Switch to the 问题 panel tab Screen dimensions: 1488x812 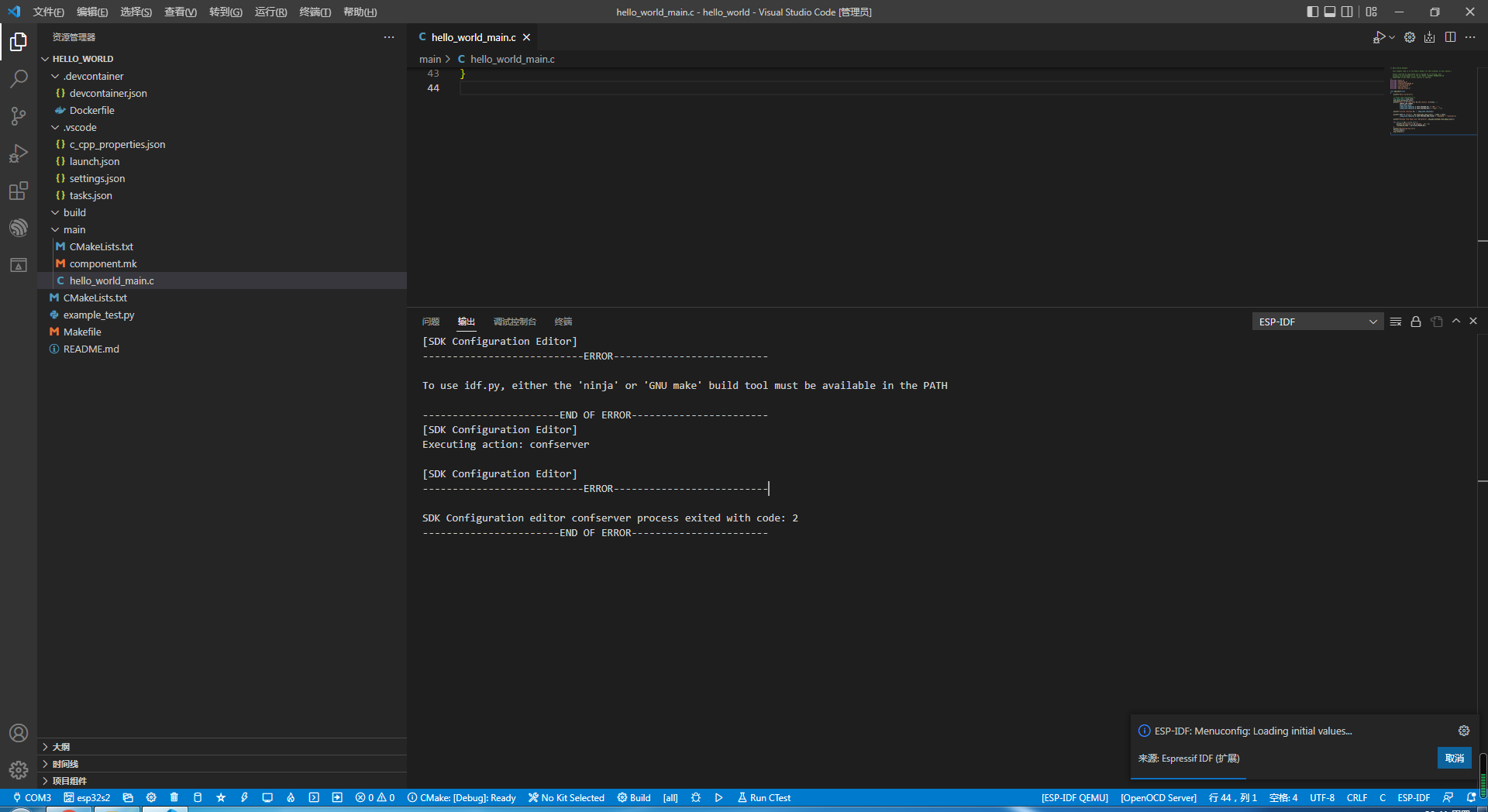click(431, 322)
